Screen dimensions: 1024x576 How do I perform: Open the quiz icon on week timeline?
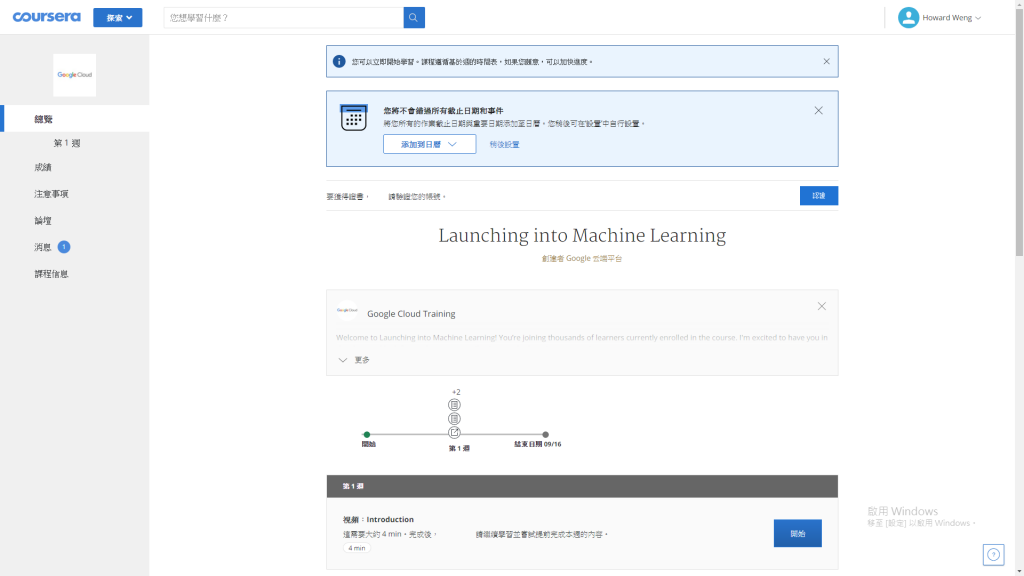[455, 433]
